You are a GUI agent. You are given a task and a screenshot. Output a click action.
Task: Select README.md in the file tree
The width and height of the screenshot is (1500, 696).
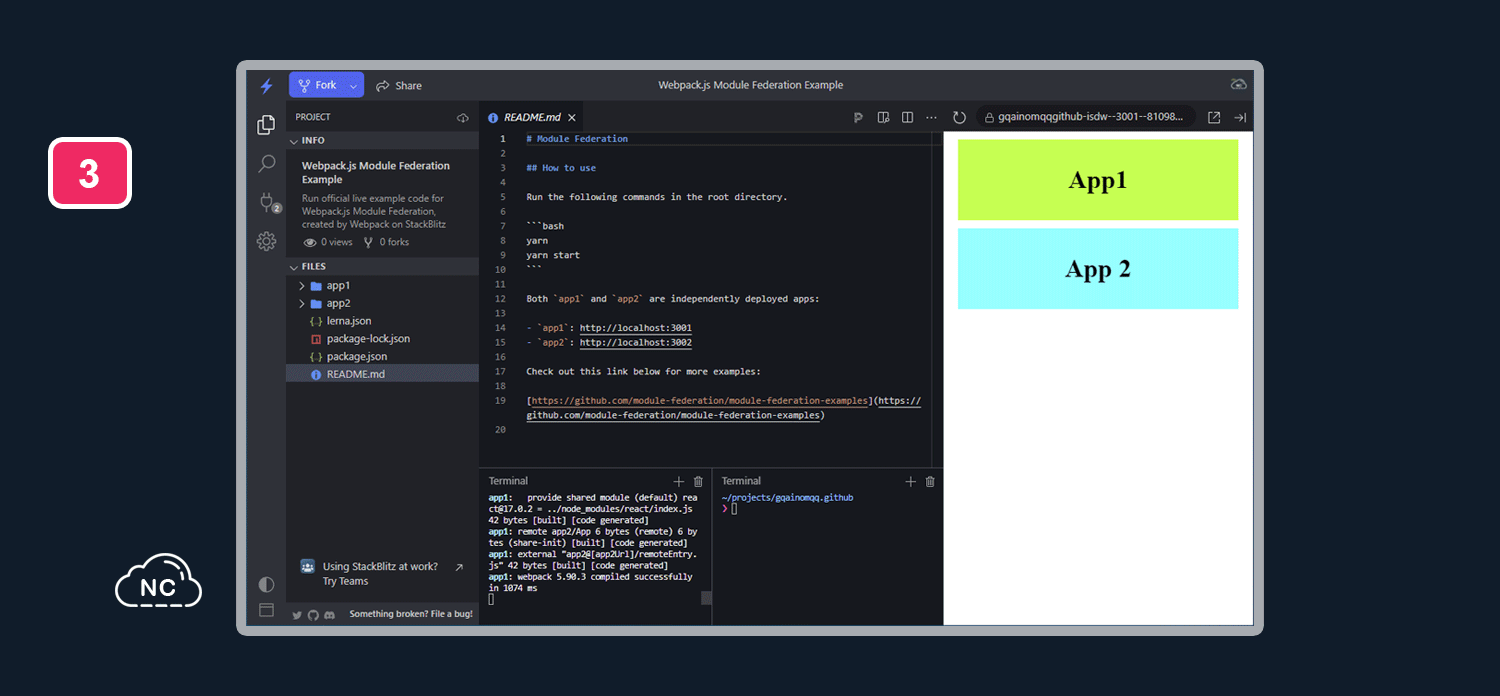pyautogui.click(x=382, y=374)
